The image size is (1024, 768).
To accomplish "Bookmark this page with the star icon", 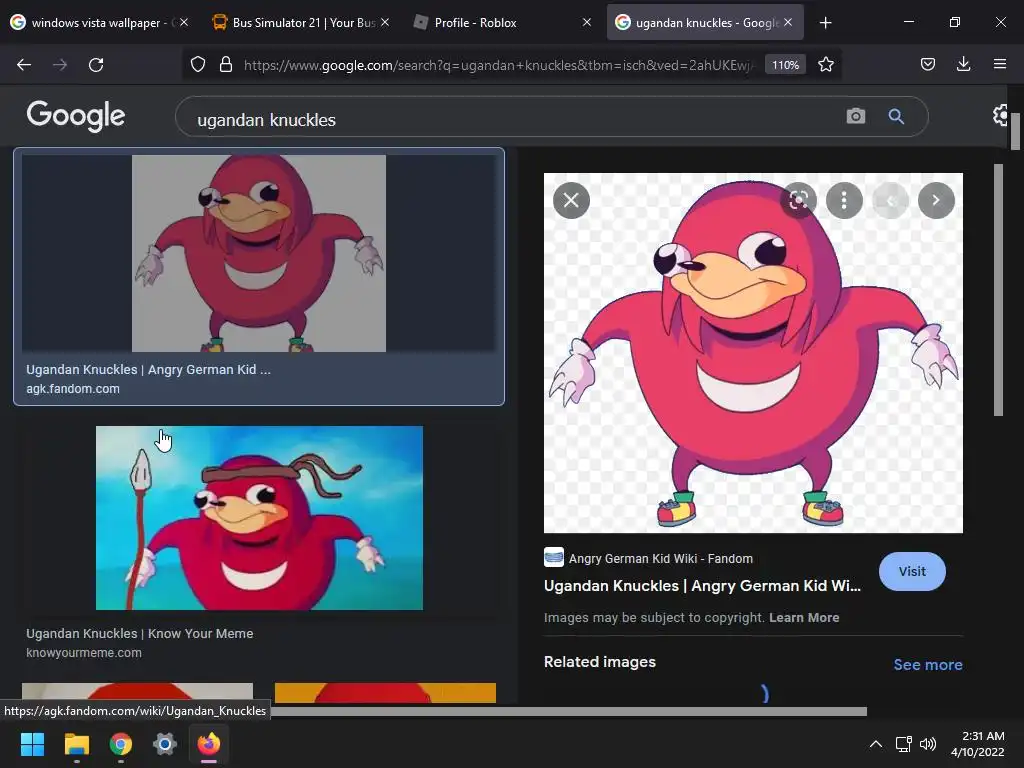I will tap(825, 65).
